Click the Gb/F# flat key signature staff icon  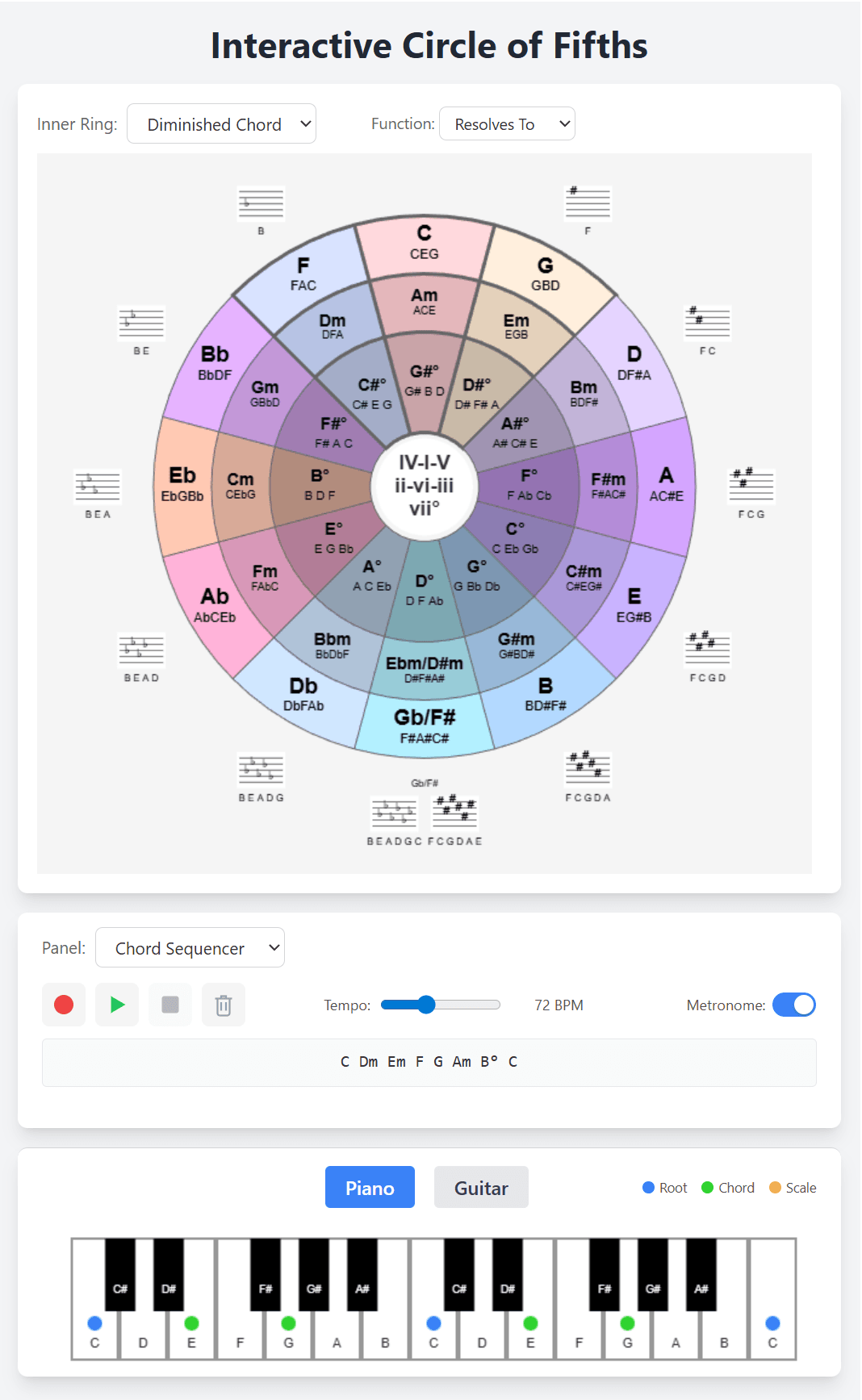click(x=394, y=815)
